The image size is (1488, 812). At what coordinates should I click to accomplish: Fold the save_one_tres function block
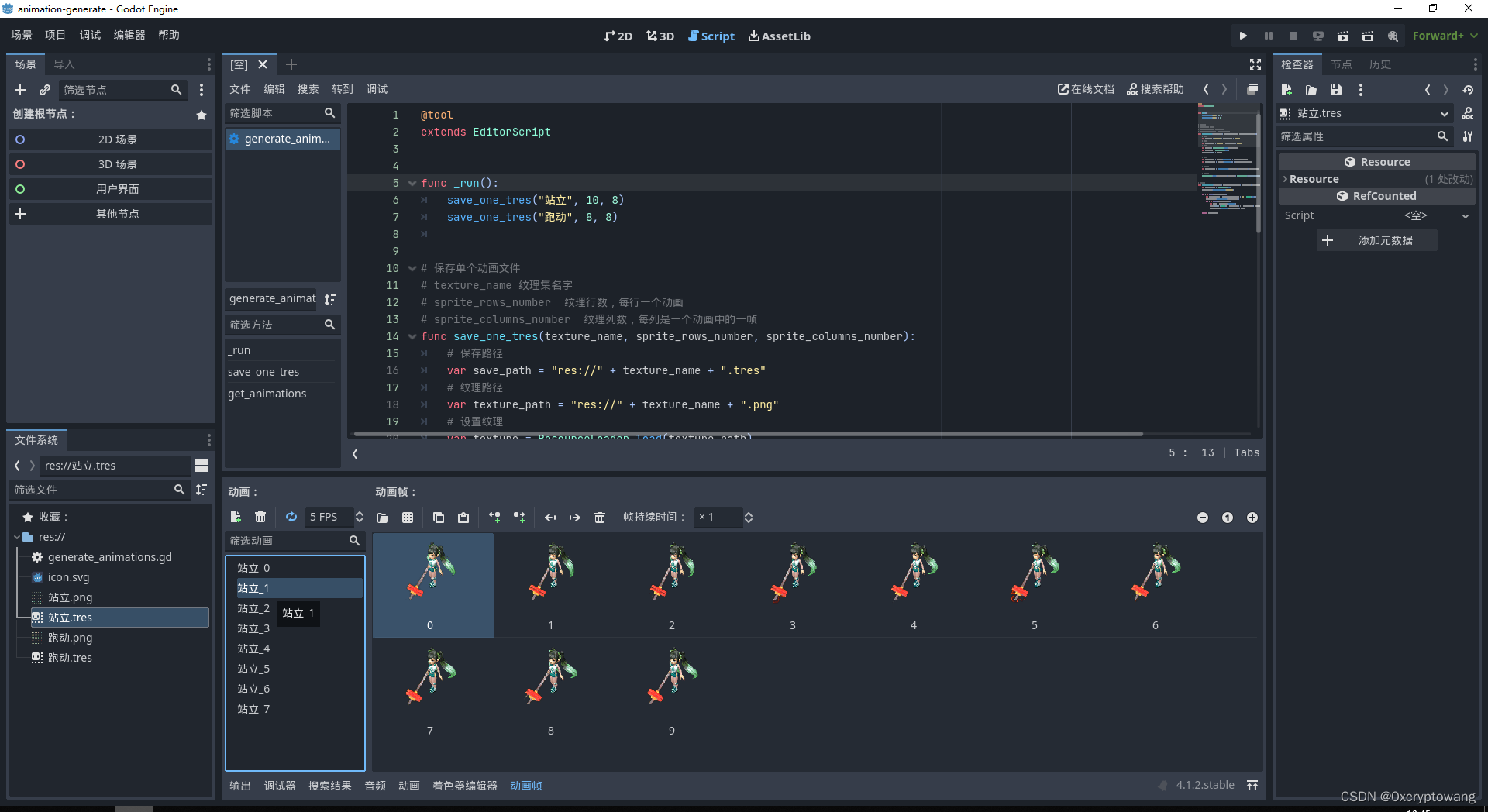pos(412,336)
